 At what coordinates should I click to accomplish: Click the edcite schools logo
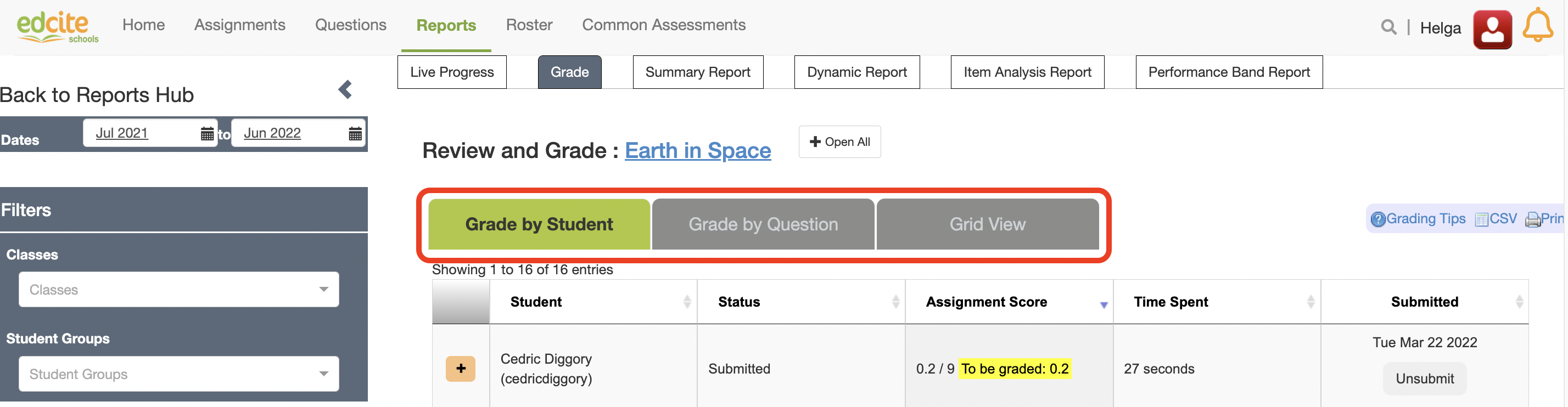(x=57, y=27)
